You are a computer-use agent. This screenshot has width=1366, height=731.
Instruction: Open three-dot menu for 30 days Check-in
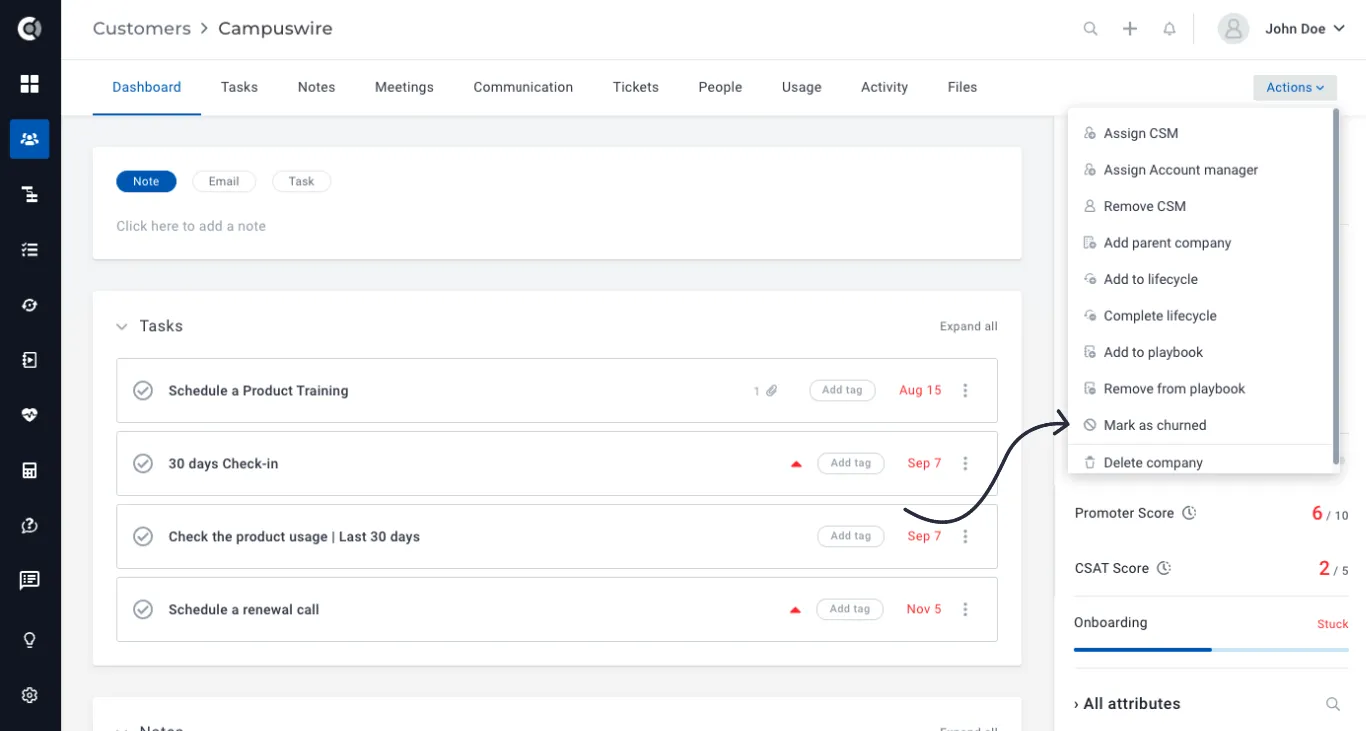point(965,464)
